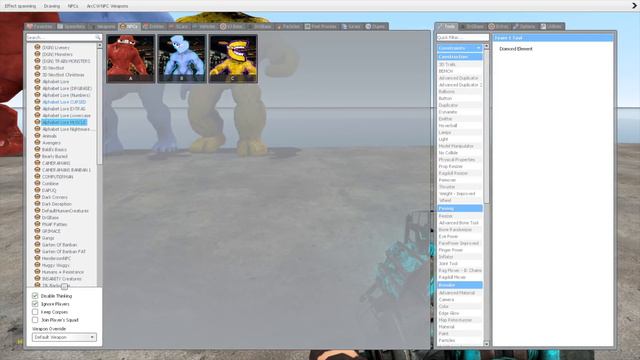Toggle Ignore Players checkbox

35,304
